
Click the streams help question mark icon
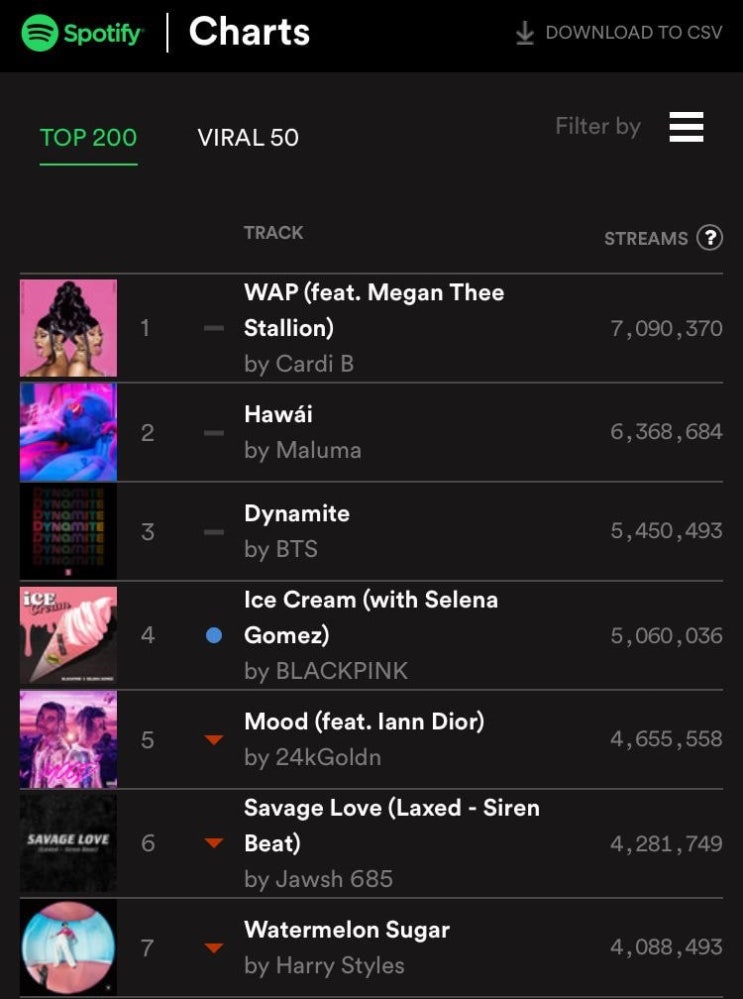coord(709,238)
